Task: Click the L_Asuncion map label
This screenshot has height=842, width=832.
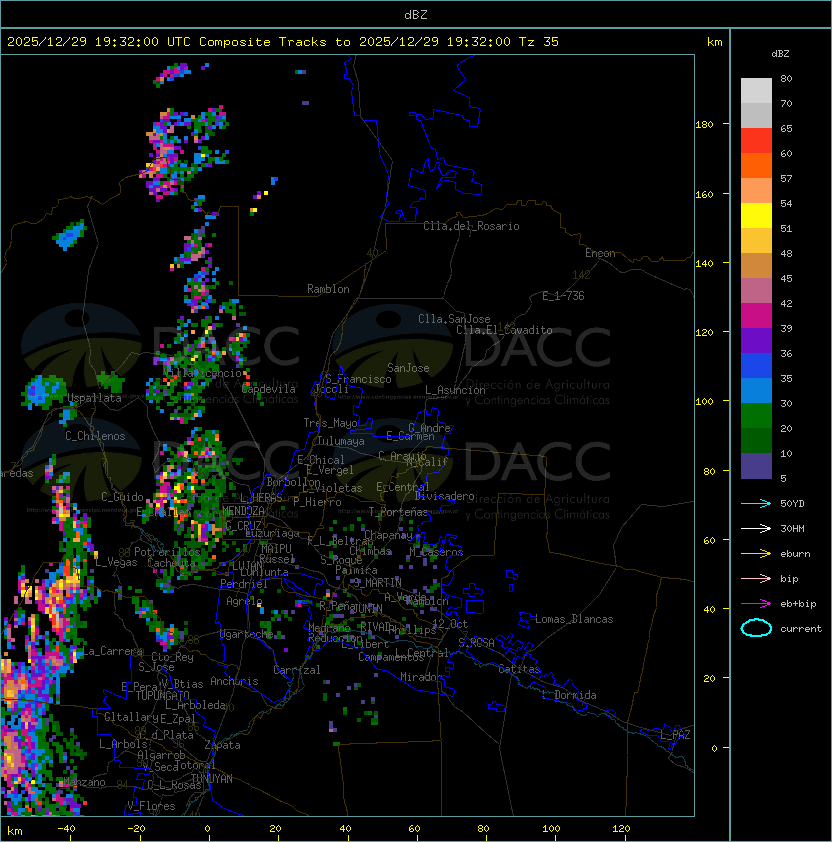Action: tap(455, 390)
